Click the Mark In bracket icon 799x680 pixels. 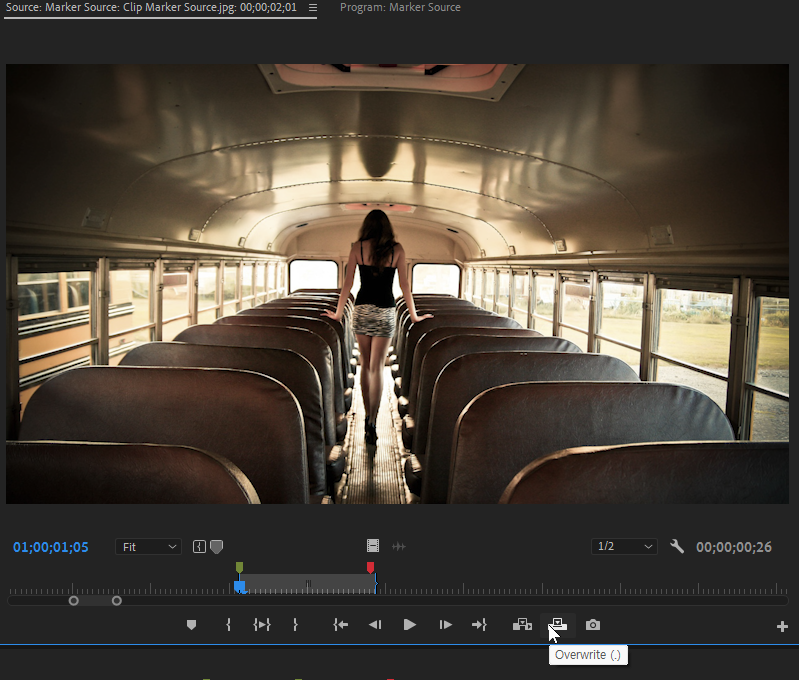229,625
